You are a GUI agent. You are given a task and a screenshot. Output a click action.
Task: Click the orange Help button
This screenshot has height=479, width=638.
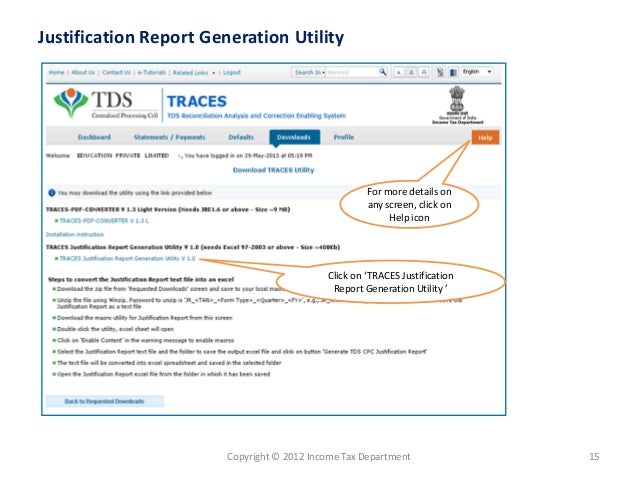(x=485, y=138)
